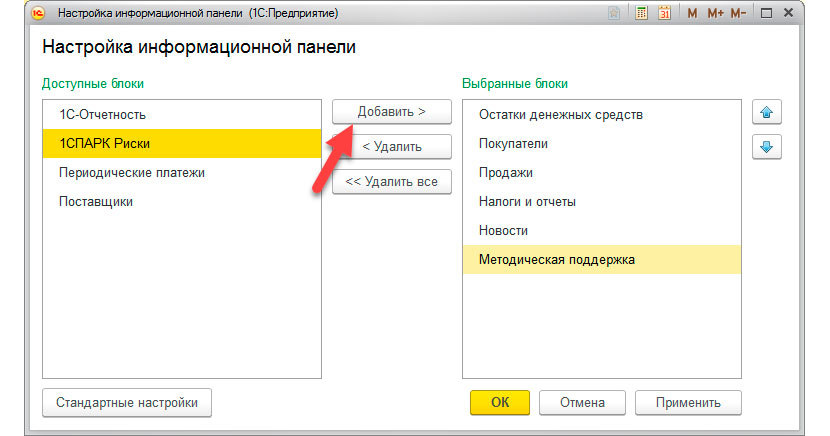Image resolution: width=830 pixels, height=436 pixels.
Task: Click the "Отмена" button
Action: 582,402
